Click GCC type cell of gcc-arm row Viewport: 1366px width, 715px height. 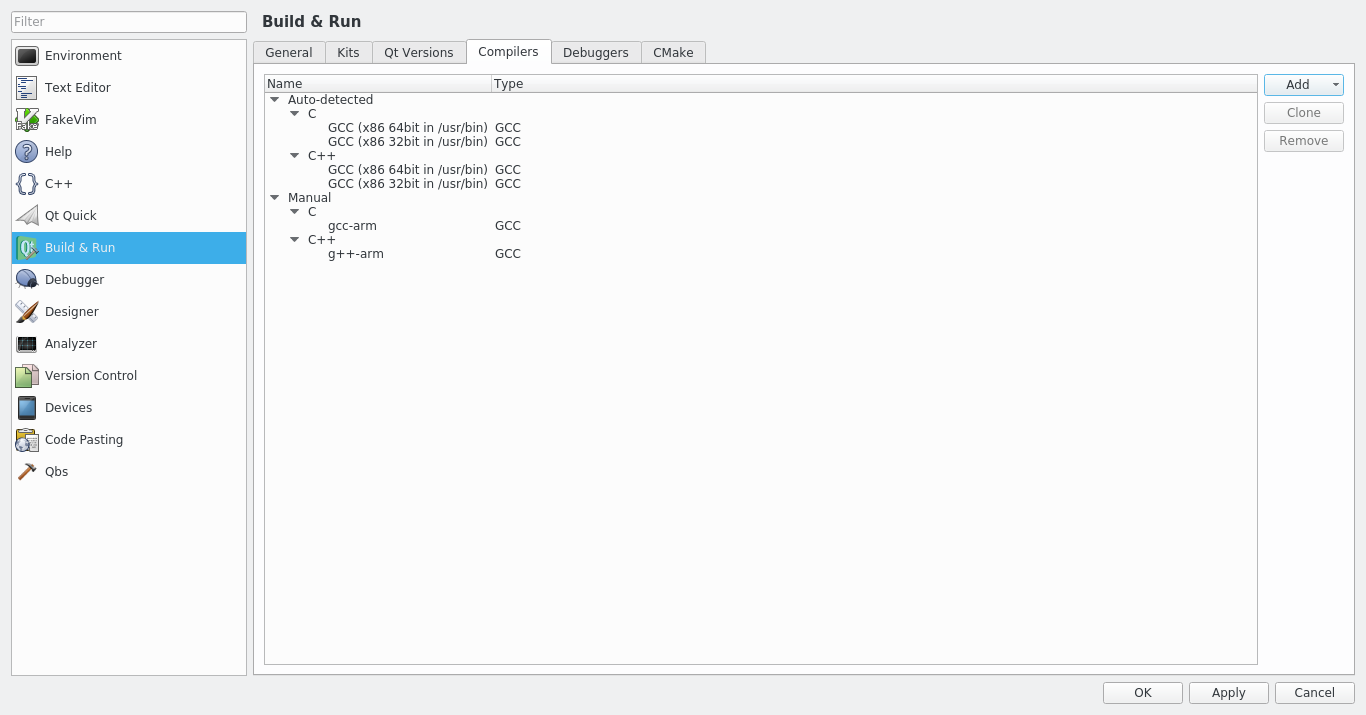pyautogui.click(x=508, y=226)
